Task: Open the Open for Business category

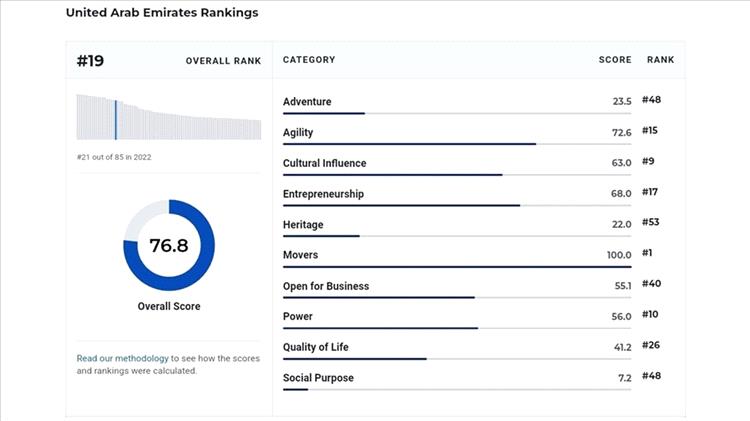Action: point(326,286)
